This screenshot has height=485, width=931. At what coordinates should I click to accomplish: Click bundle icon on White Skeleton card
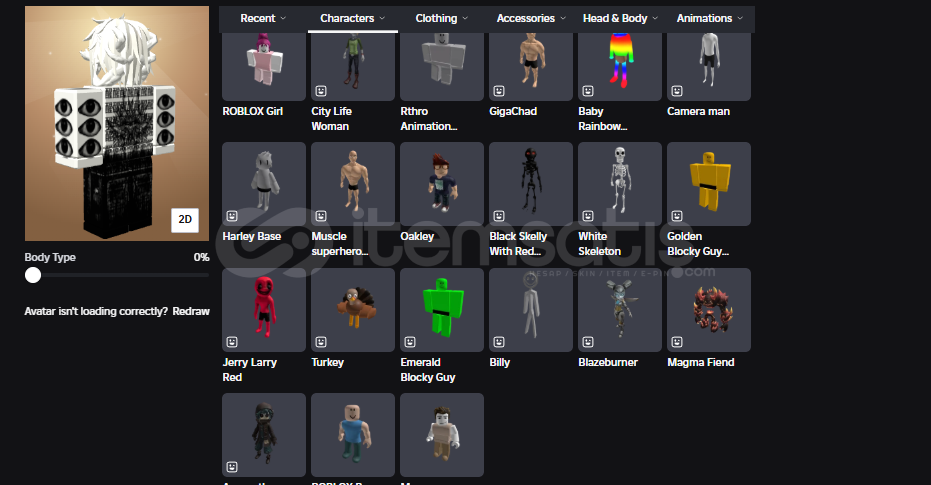[588, 216]
